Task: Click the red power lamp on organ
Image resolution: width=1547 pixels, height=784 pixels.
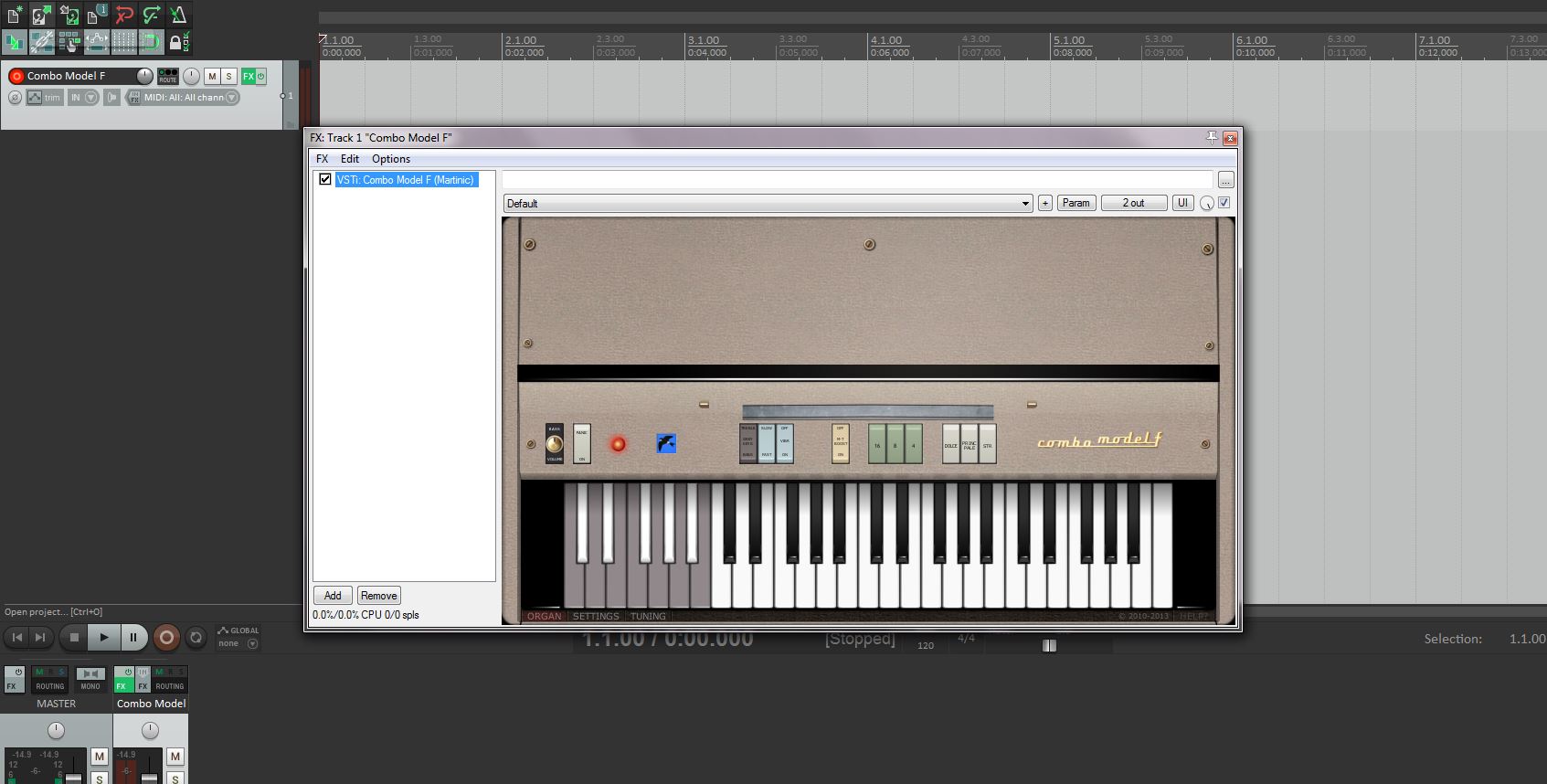Action: pyautogui.click(x=618, y=444)
